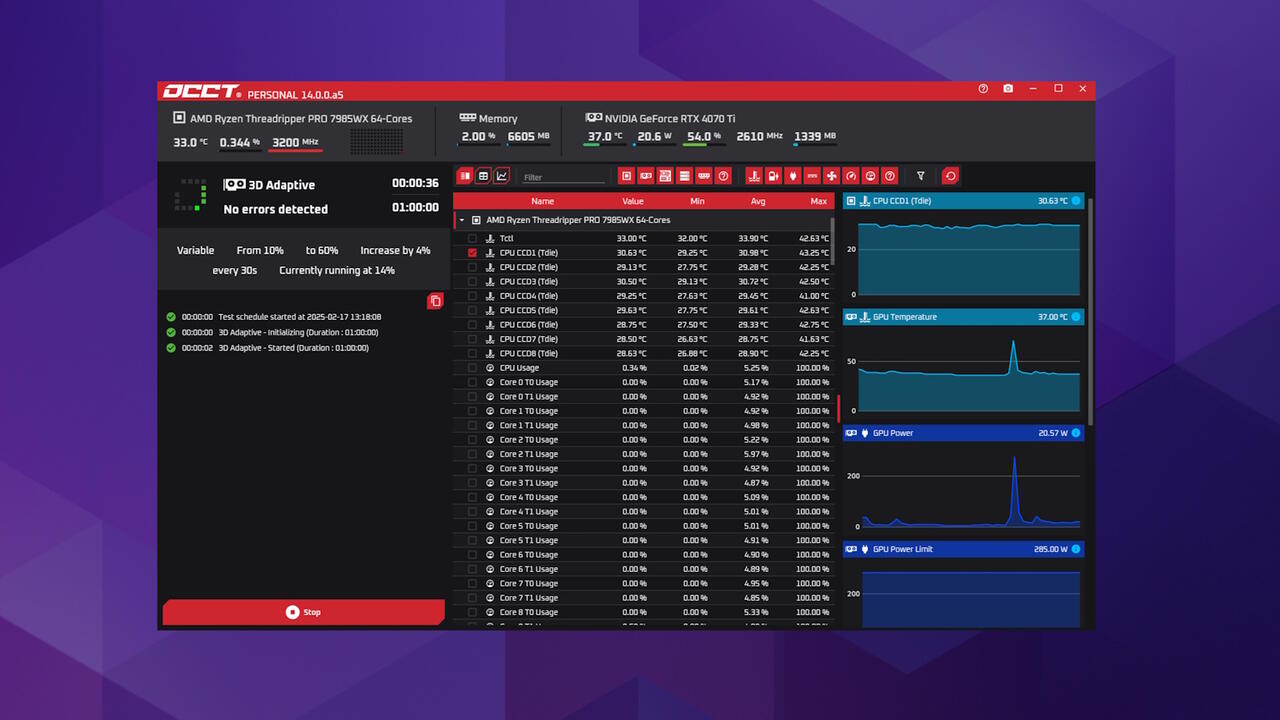Sort table by the Avg column header
The height and width of the screenshot is (720, 1280).
tap(757, 201)
